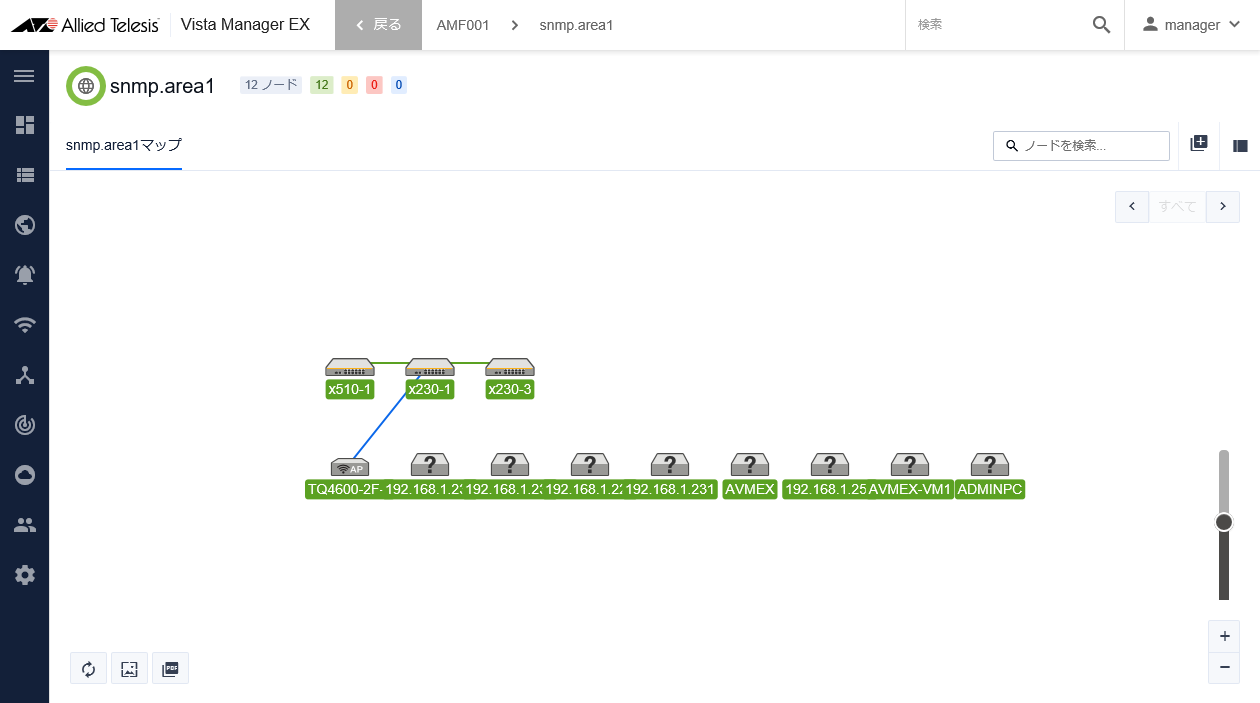Click the add-to-collection plus icon
Image resolution: width=1260 pixels, height=703 pixels.
1199,144
